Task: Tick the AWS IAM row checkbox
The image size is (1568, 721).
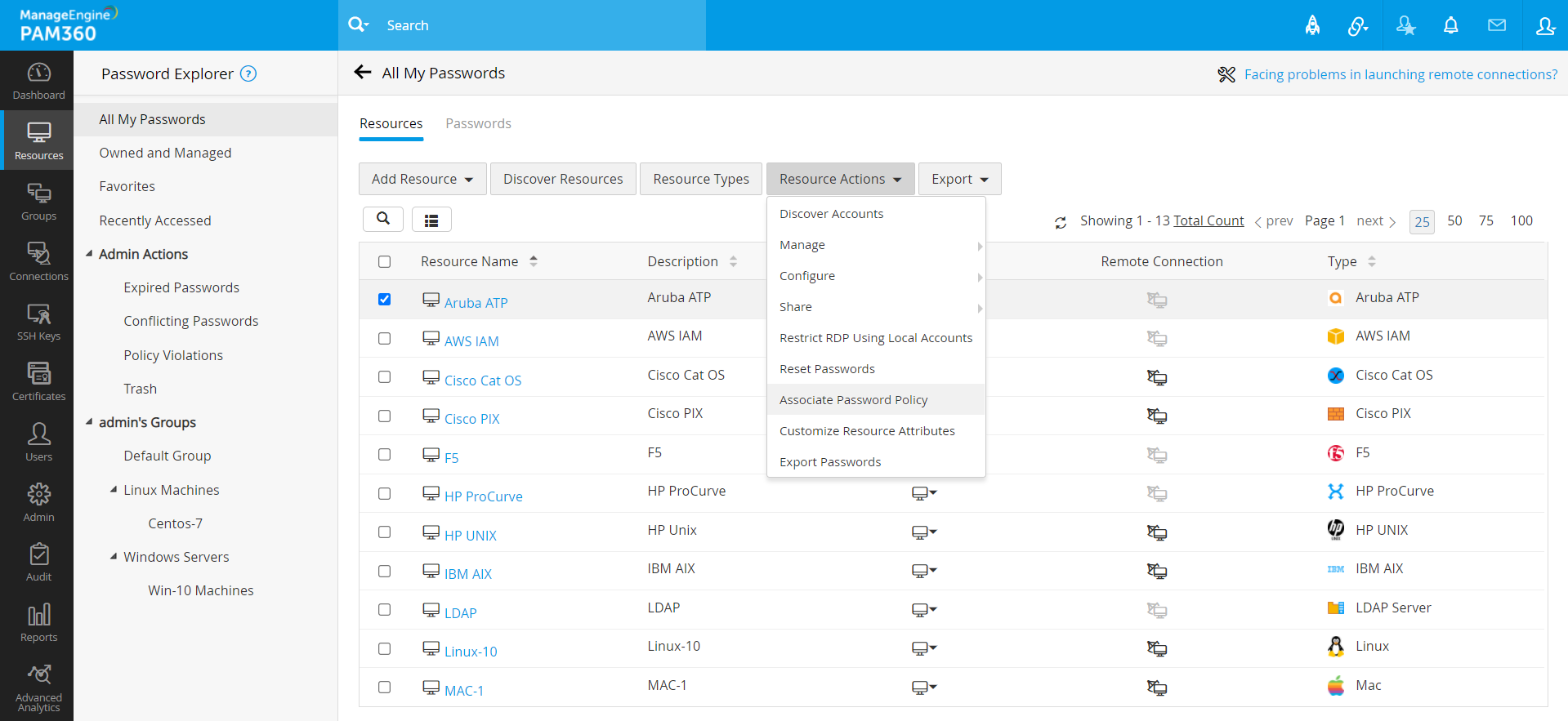Action: coord(384,338)
